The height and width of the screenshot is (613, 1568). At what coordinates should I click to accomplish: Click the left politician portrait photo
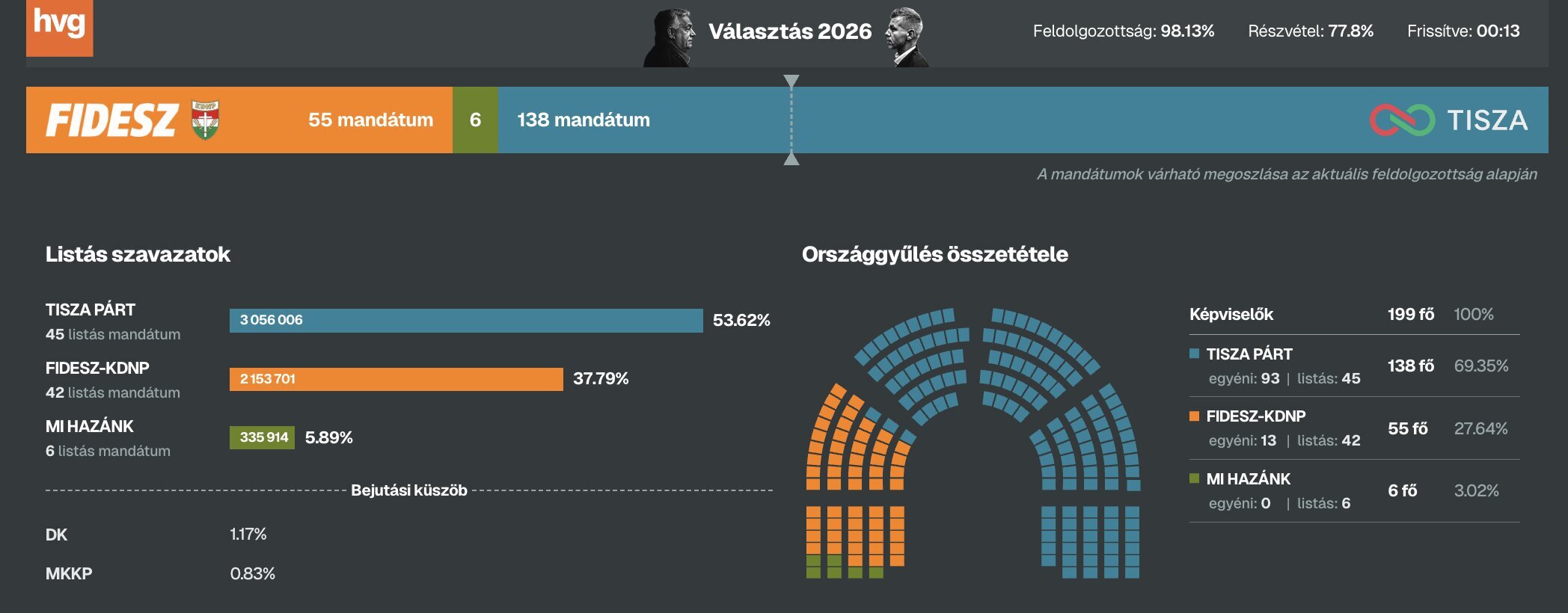point(671,37)
